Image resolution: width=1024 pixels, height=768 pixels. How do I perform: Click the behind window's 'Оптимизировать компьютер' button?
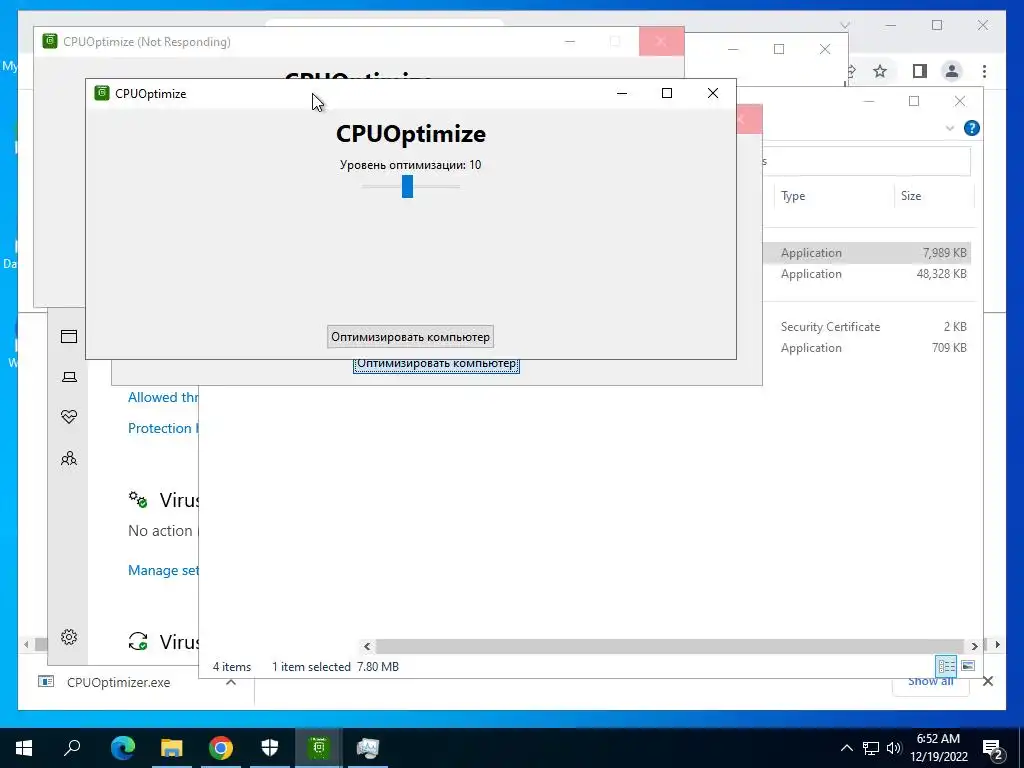(436, 366)
